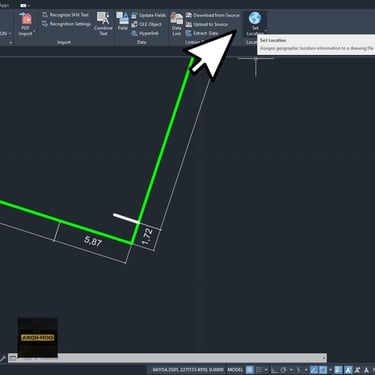
Task: Insert a Field from the Data panel
Action: (x=122, y=21)
